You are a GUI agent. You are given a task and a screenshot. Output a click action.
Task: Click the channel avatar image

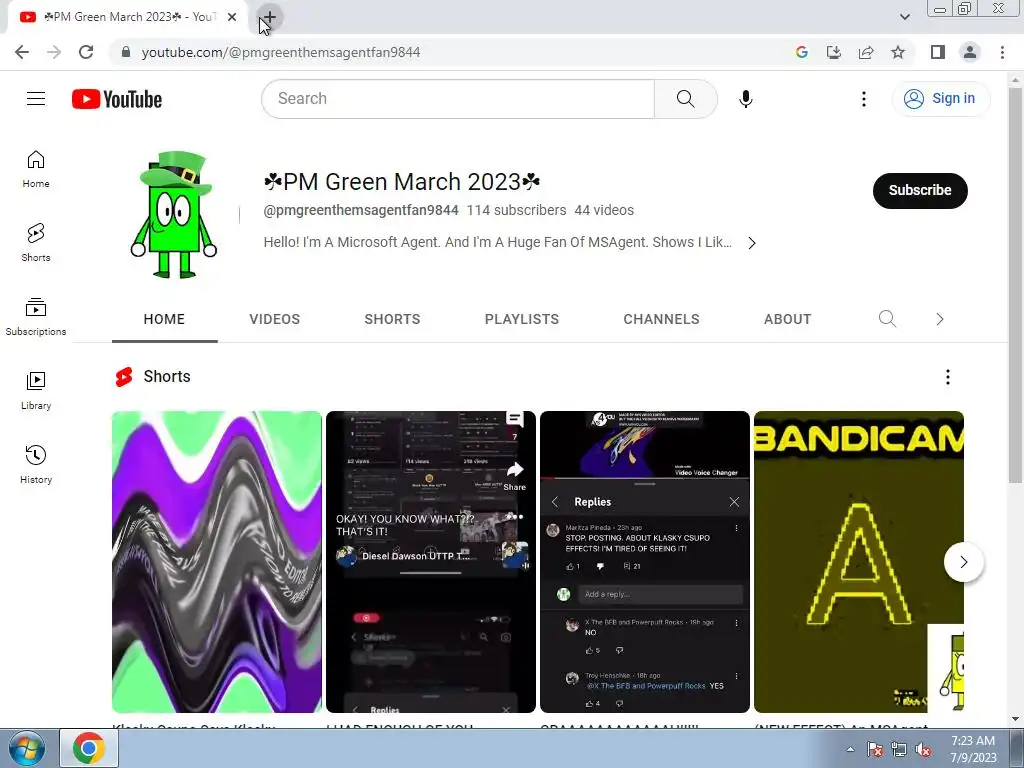174,215
